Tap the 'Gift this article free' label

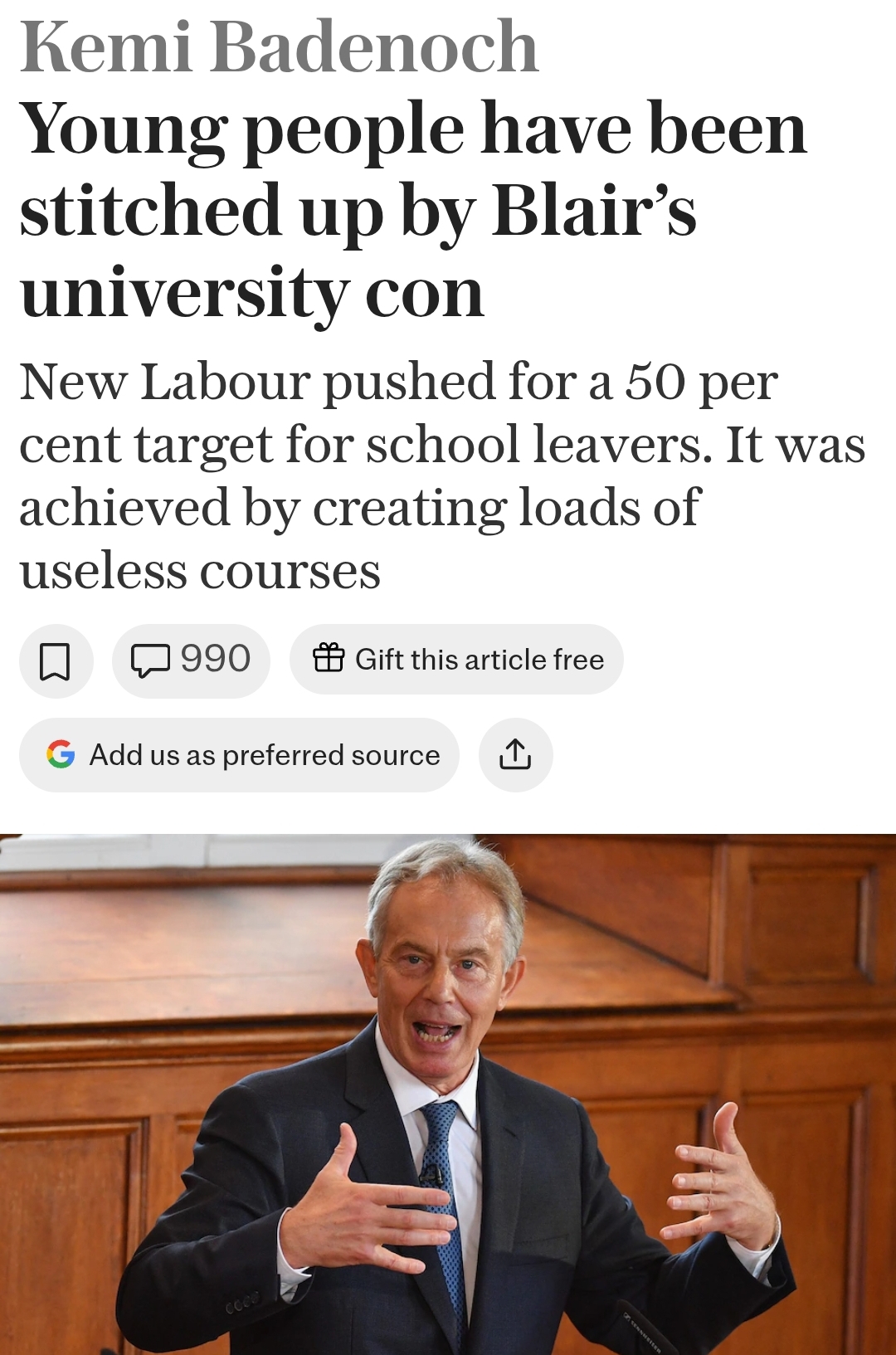[x=480, y=660]
